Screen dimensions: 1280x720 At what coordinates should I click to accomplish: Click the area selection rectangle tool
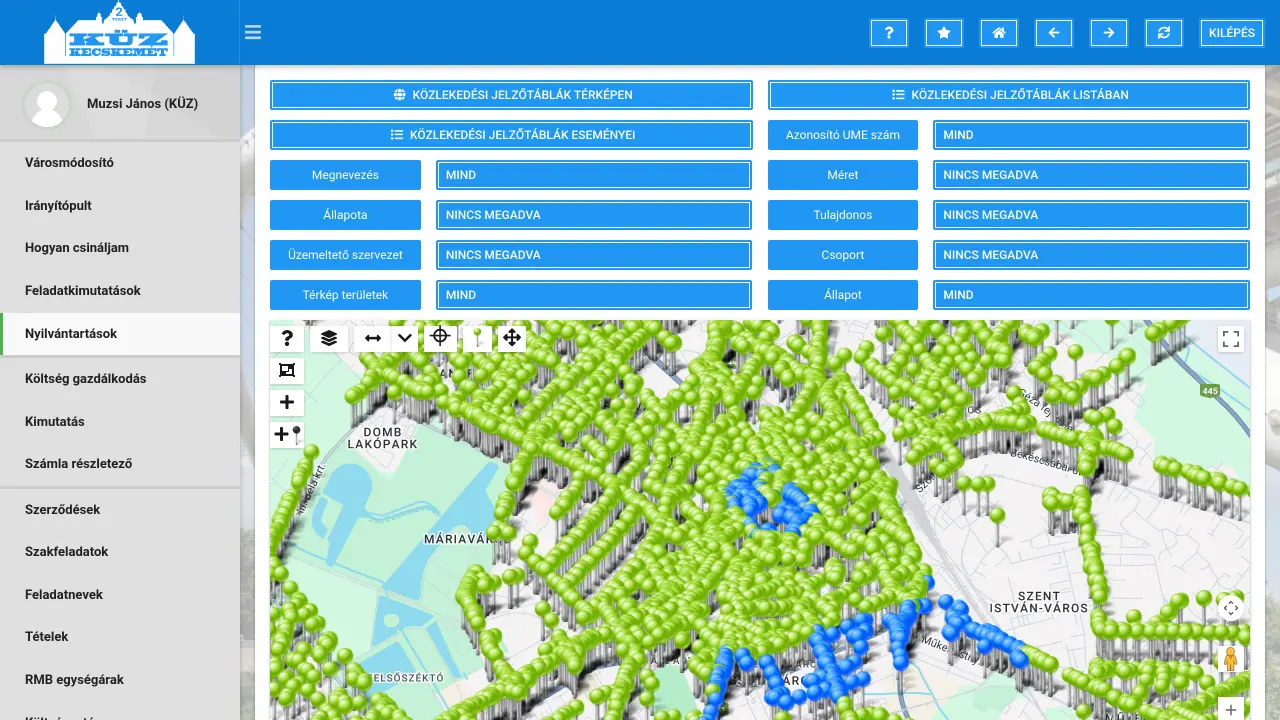coord(287,370)
